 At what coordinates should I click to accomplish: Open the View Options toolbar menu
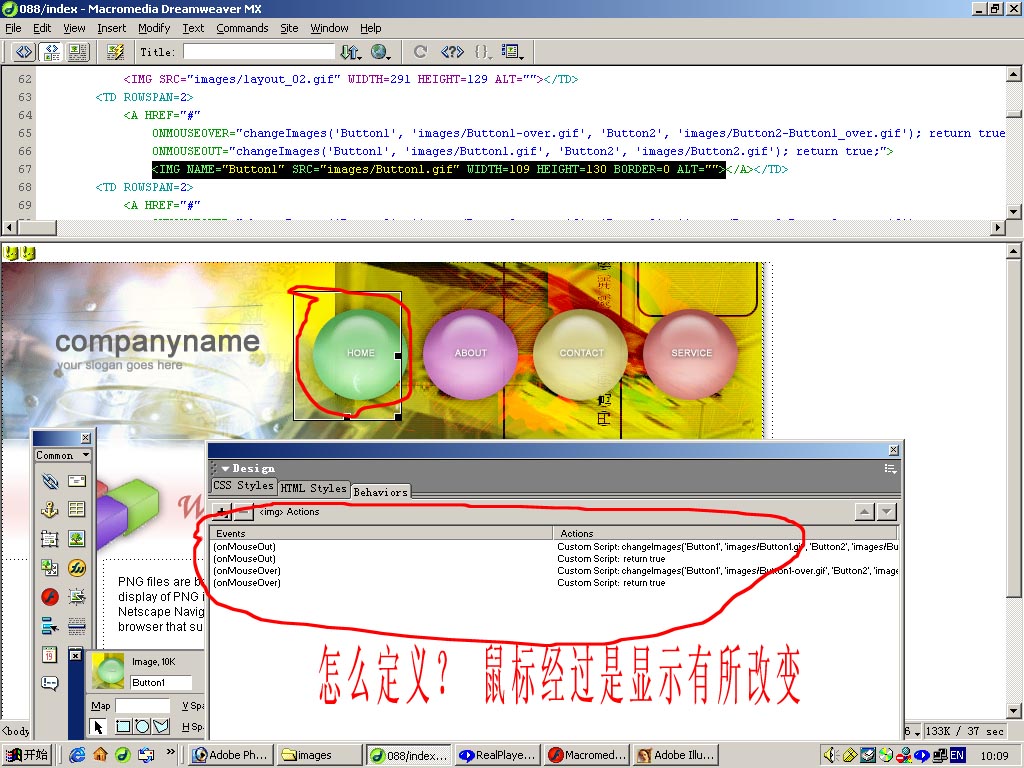coord(513,51)
